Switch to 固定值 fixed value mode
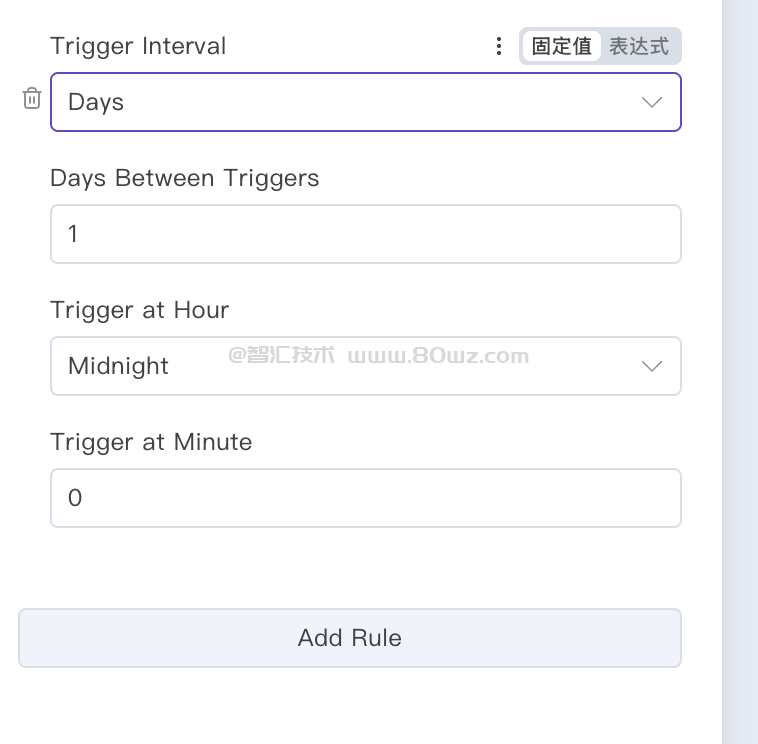The width and height of the screenshot is (758, 744). [x=561, y=46]
